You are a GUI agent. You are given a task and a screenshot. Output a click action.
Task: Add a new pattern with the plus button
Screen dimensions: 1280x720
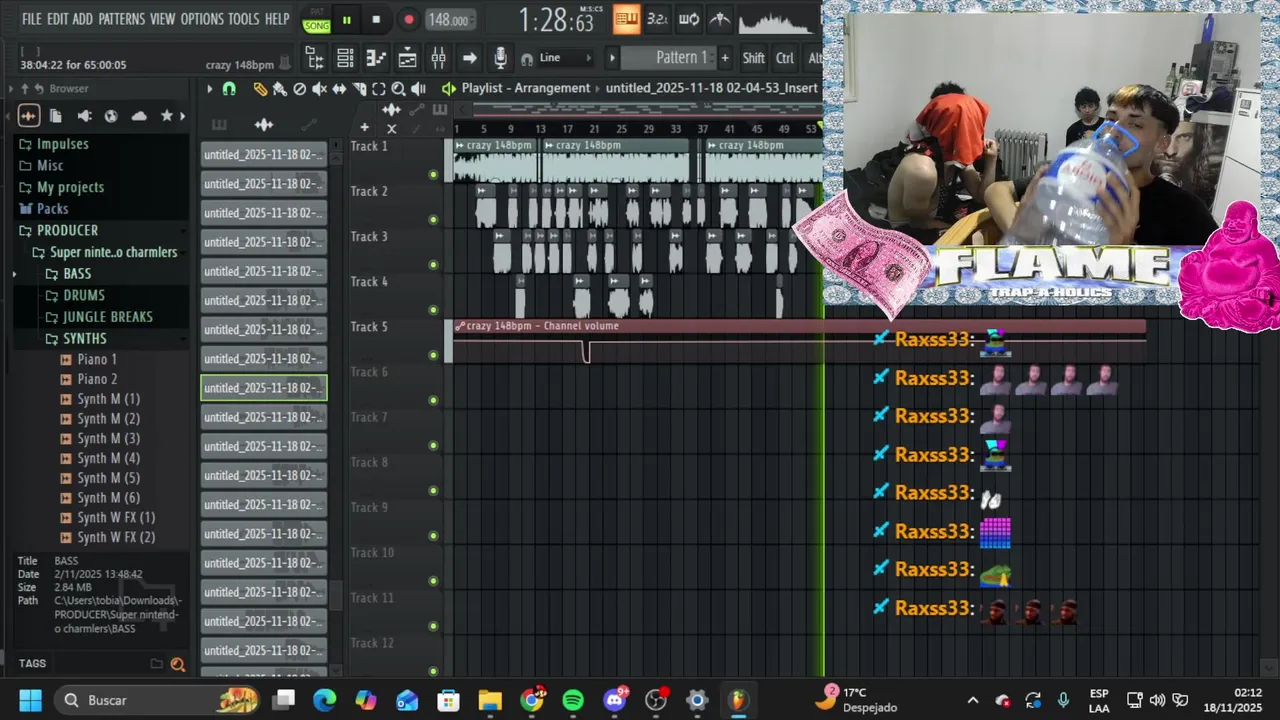725,58
